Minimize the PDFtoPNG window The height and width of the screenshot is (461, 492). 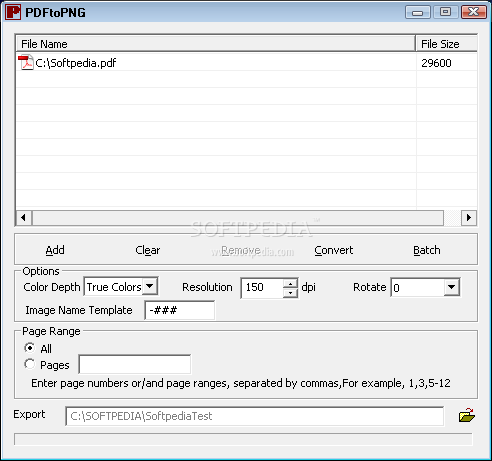coord(418,12)
